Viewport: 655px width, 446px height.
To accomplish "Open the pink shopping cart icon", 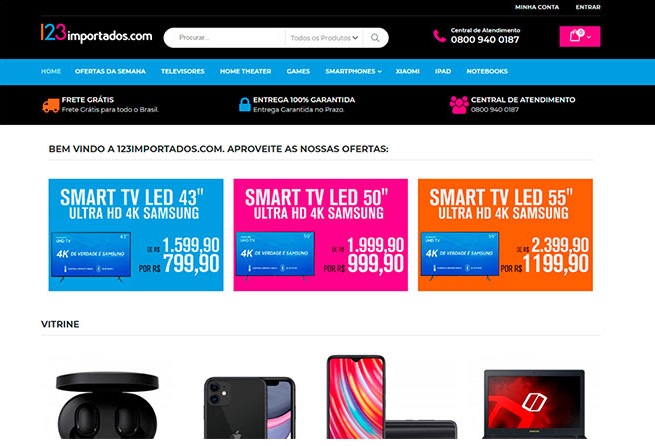I will click(x=576, y=35).
